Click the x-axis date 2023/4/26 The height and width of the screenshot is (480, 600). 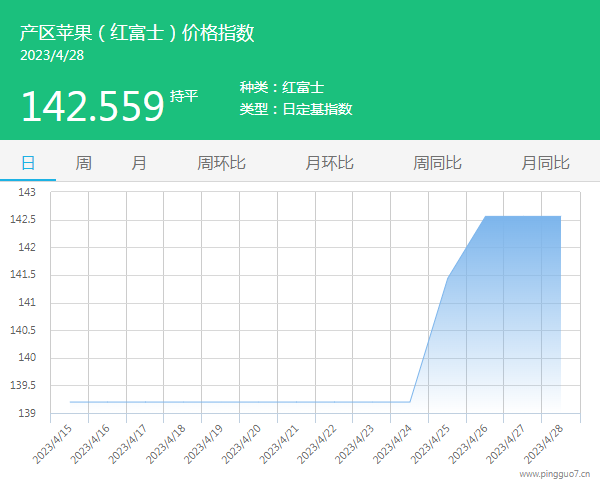coord(468,444)
